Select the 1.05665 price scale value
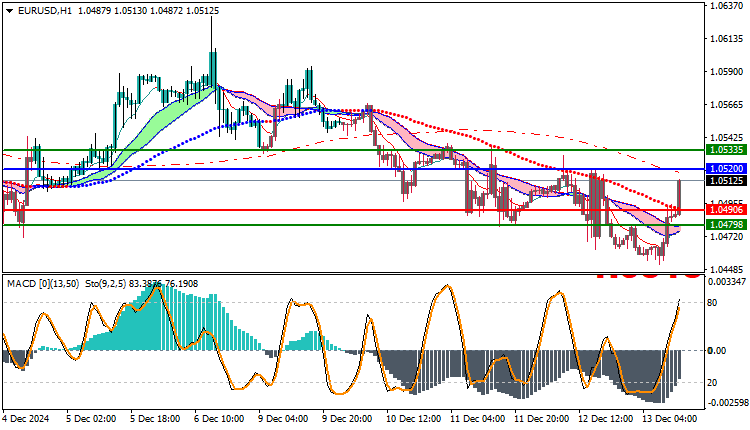 pos(727,105)
